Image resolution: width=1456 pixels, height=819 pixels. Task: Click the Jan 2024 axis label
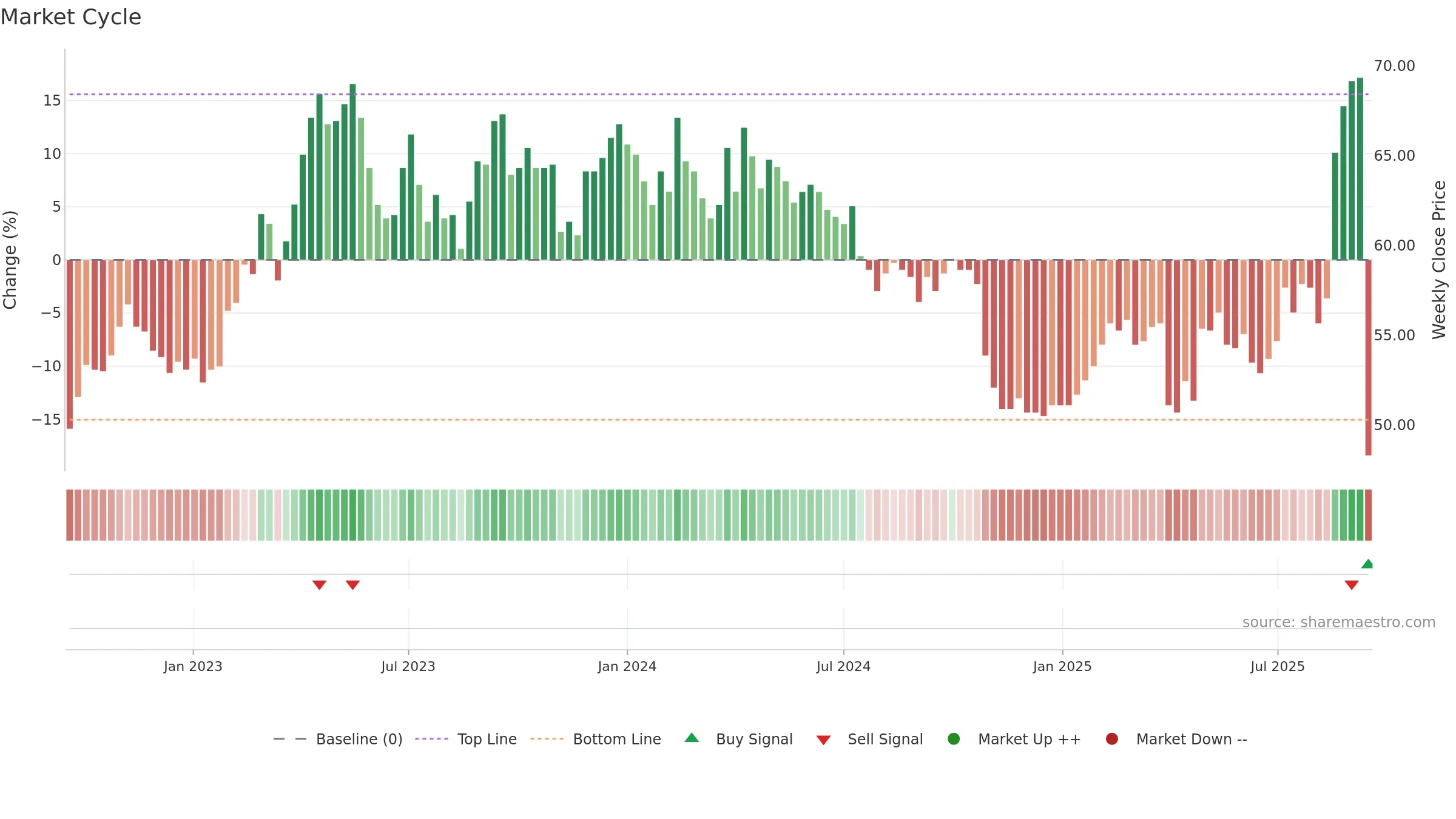click(x=627, y=666)
